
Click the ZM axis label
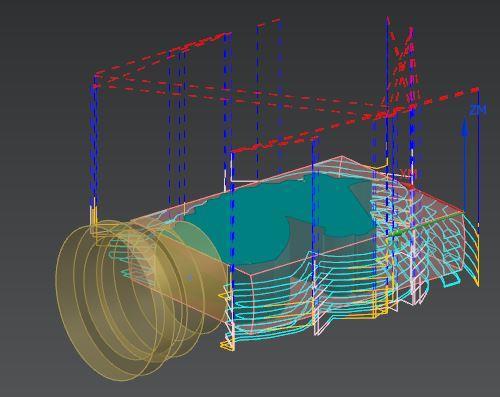[x=478, y=110]
